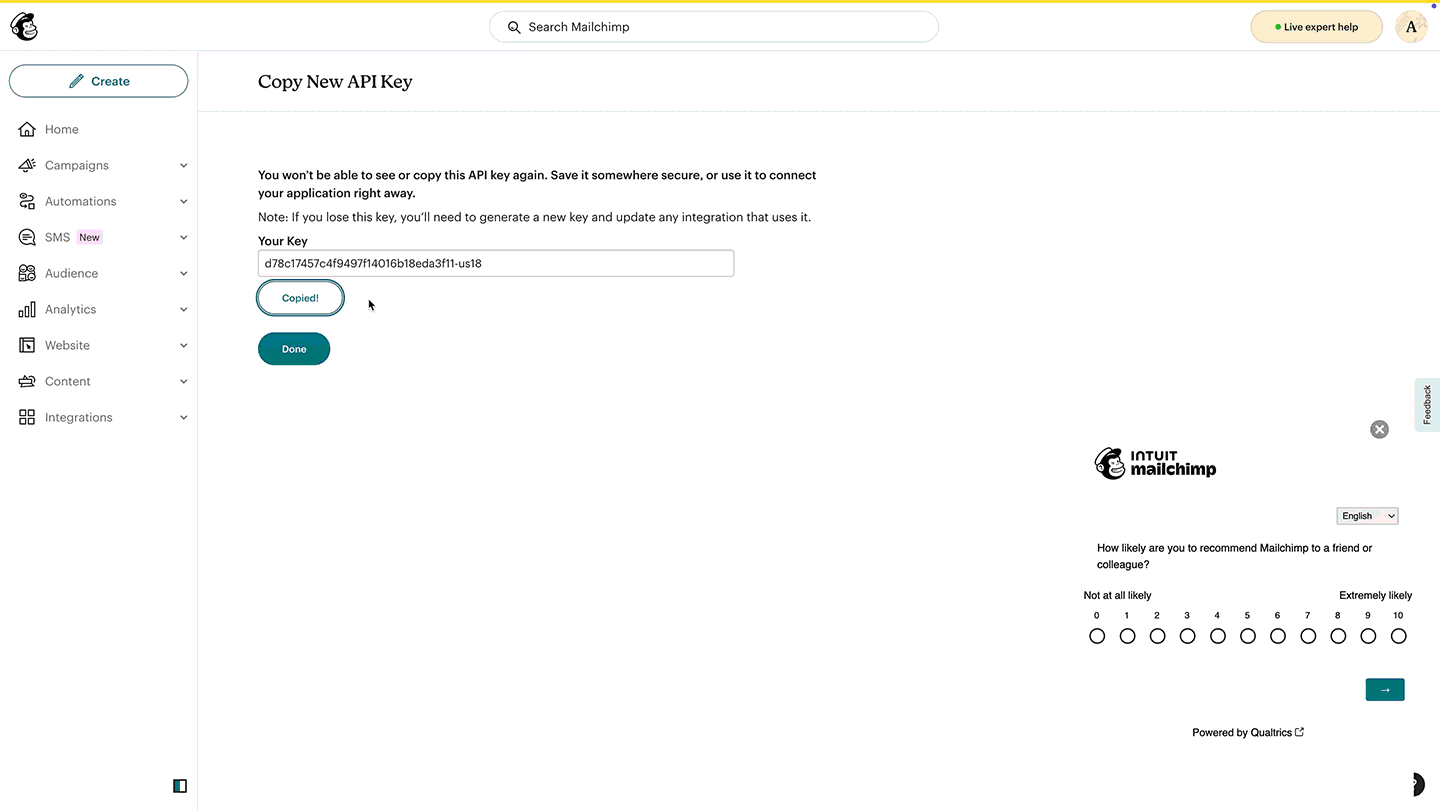Click the Home icon in sidebar
The image size is (1440, 810).
[x=27, y=129]
